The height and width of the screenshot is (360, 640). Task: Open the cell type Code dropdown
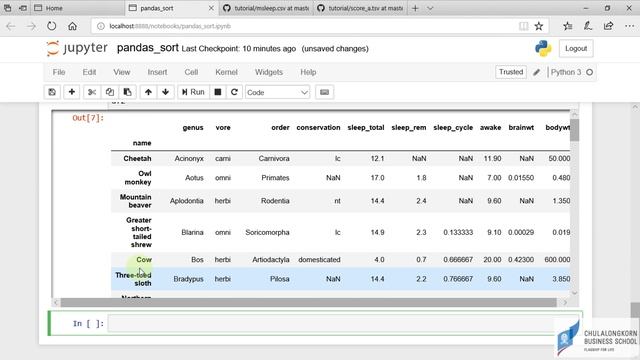point(277,92)
